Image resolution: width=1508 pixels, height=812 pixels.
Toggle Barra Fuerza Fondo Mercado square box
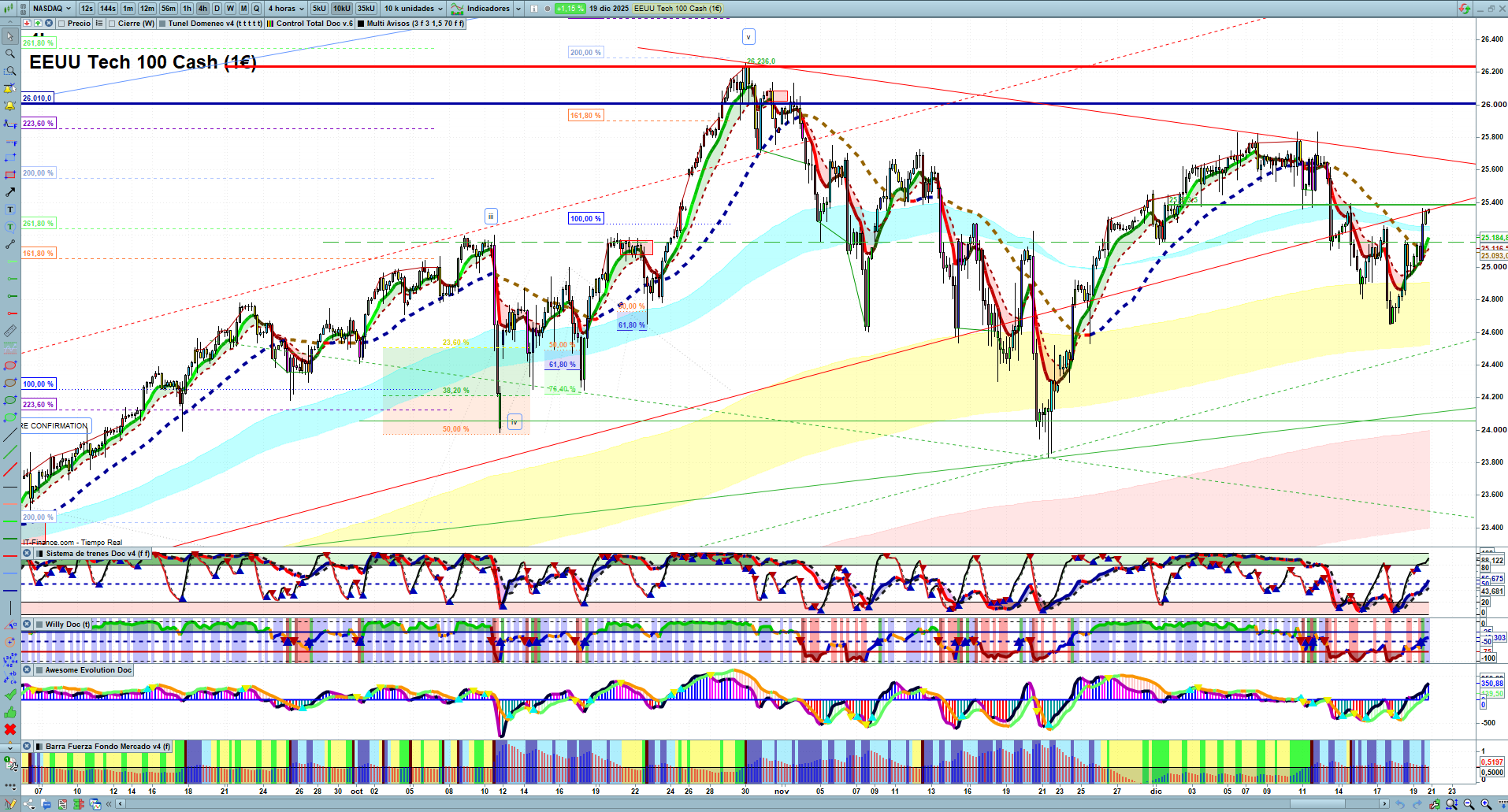(39, 747)
